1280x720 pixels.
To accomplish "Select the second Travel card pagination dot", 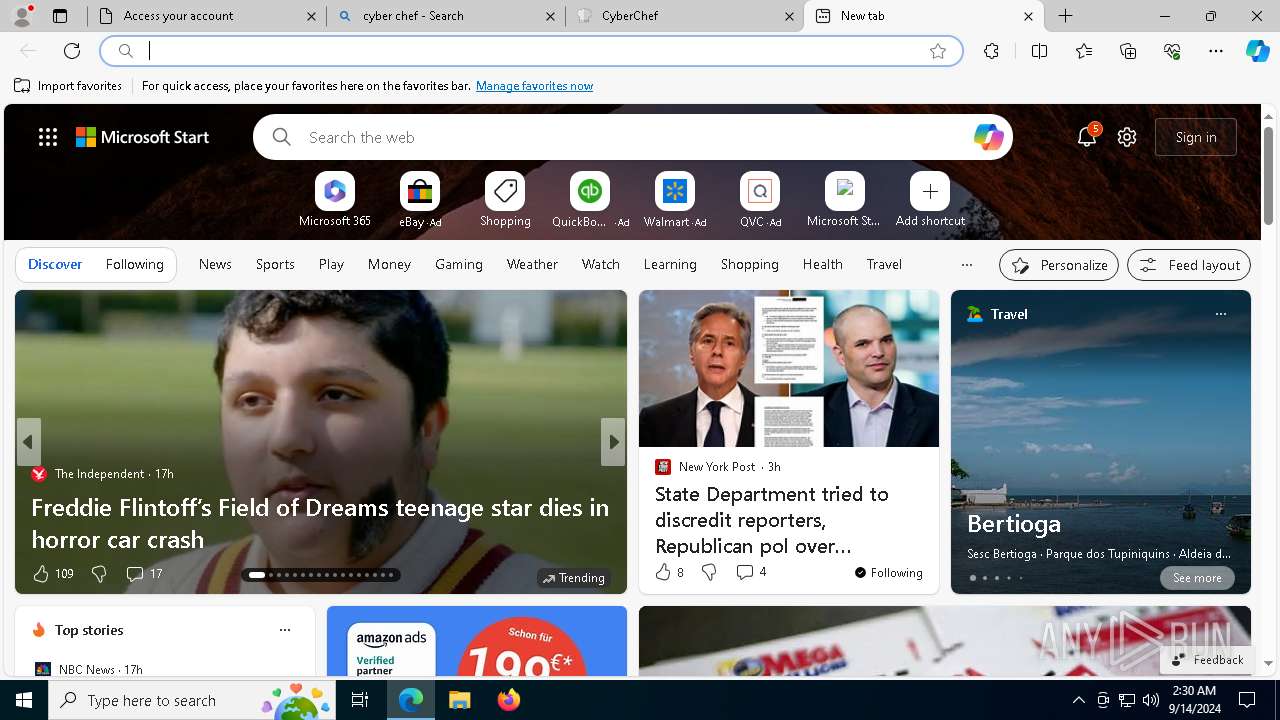I will coord(984,577).
